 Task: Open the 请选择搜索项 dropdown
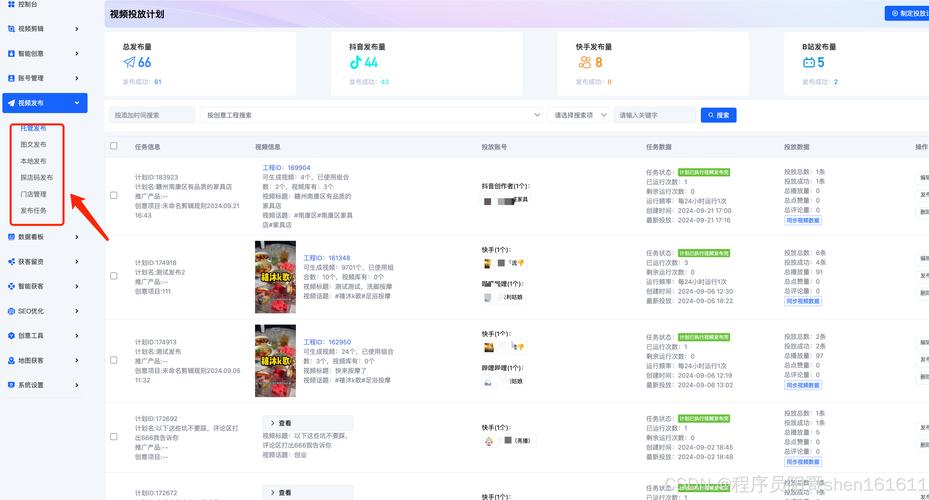tap(579, 115)
